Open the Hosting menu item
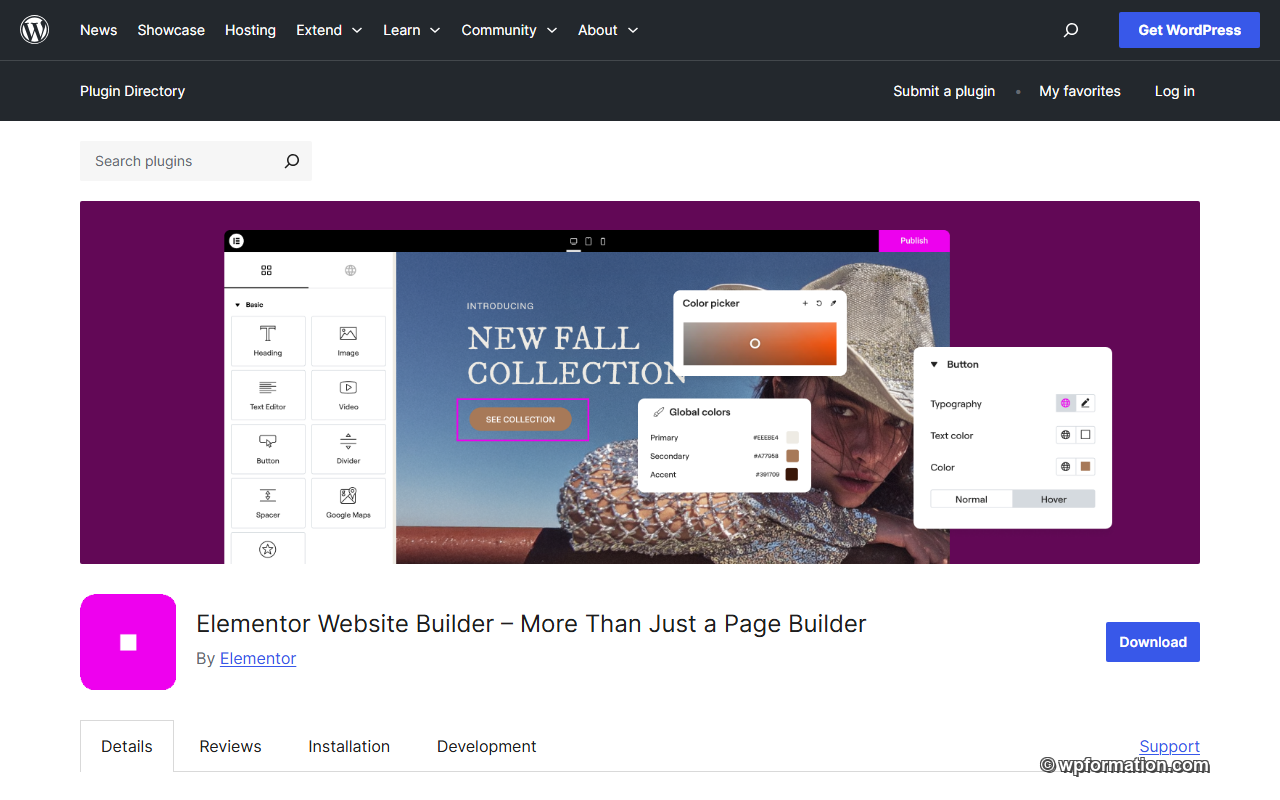The height and width of the screenshot is (800, 1280). point(250,30)
